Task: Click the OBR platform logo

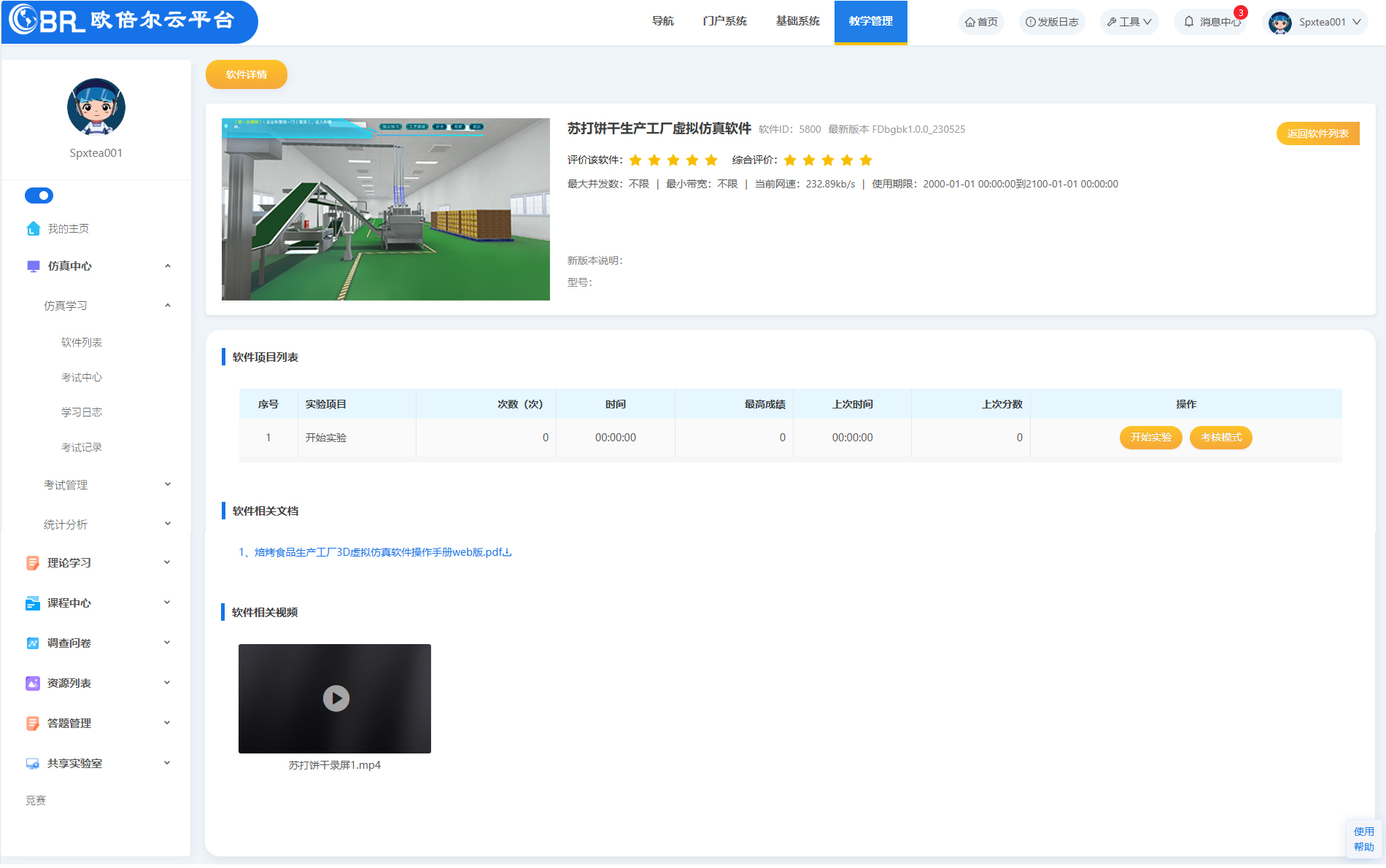Action: pos(129,20)
